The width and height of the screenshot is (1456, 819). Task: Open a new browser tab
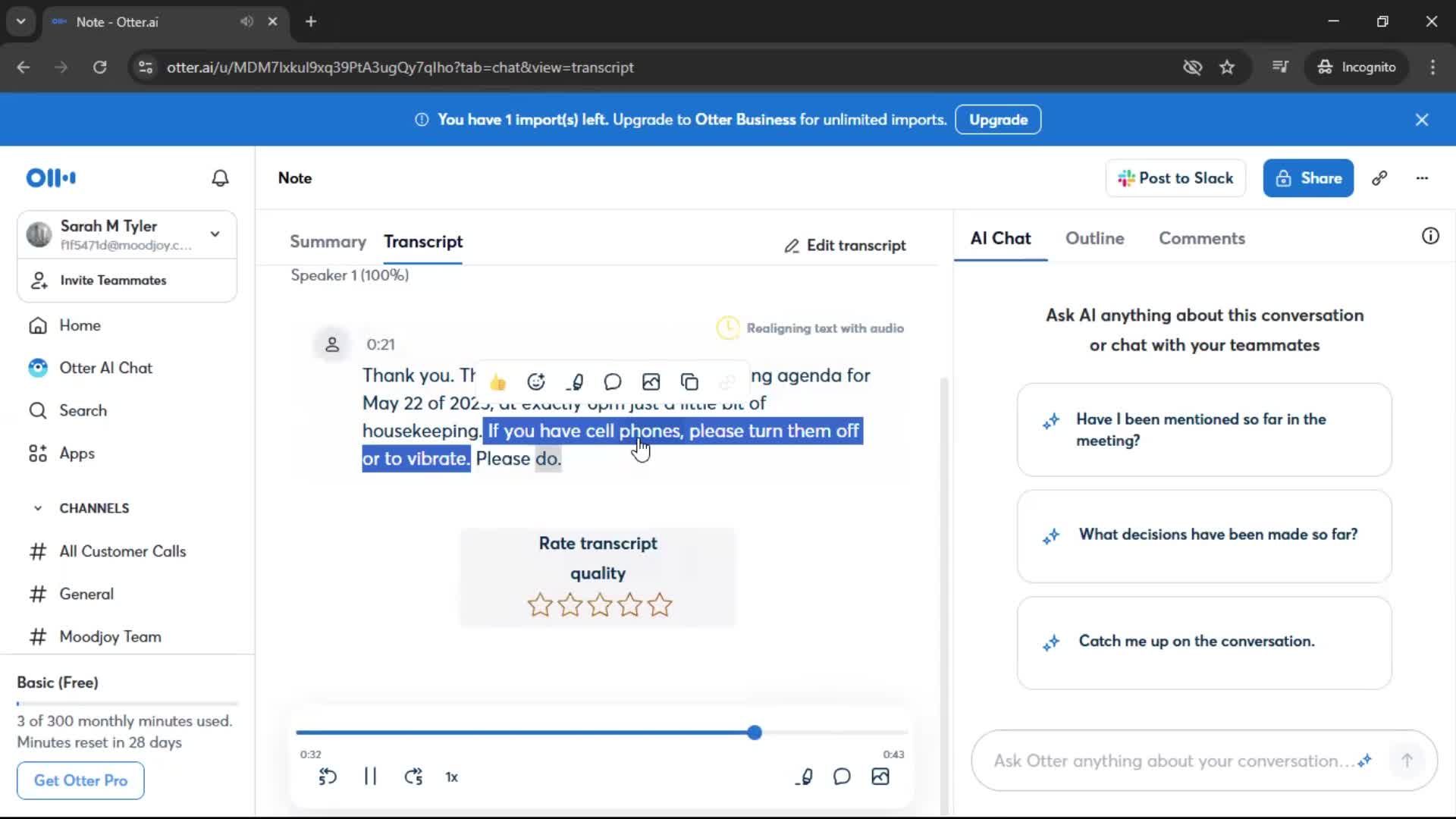(311, 21)
